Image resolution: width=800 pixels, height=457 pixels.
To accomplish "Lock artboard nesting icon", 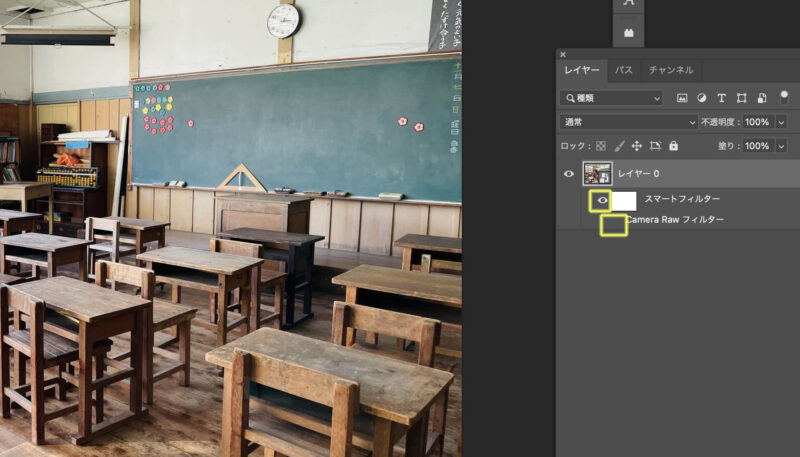I will [x=655, y=146].
